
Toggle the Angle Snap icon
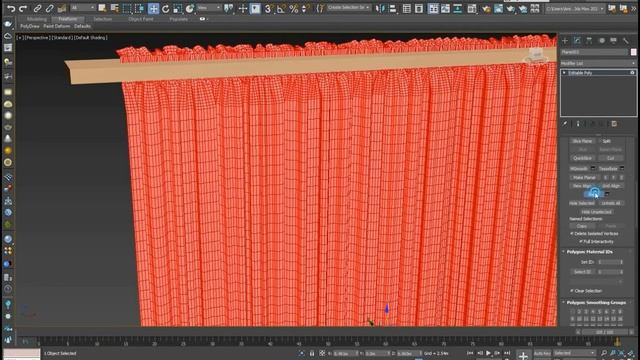click(x=281, y=8)
